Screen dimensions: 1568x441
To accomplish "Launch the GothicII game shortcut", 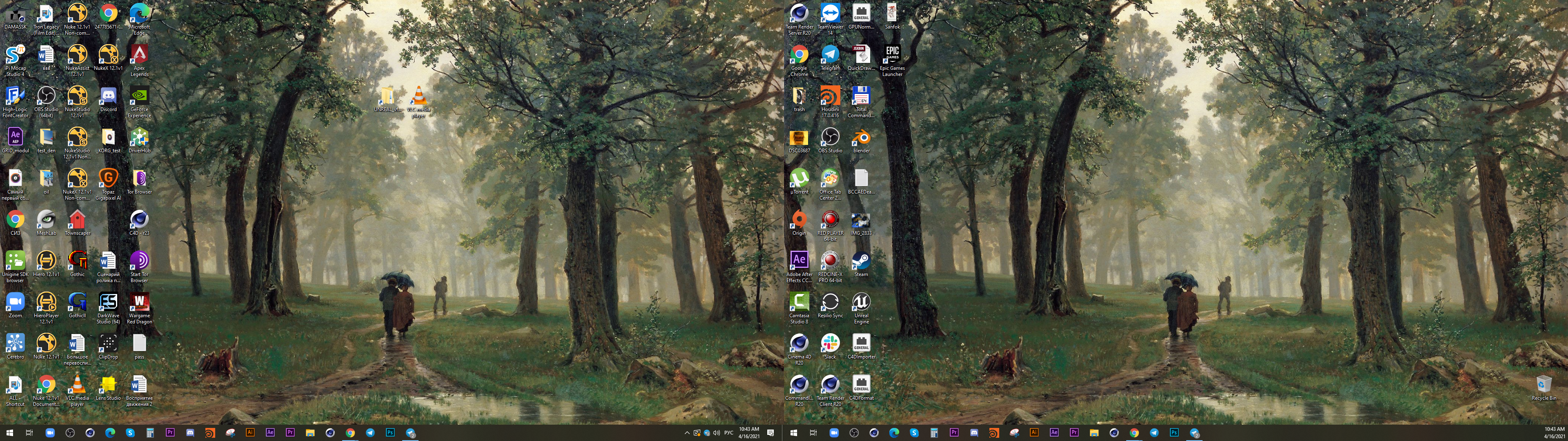I will click(77, 305).
